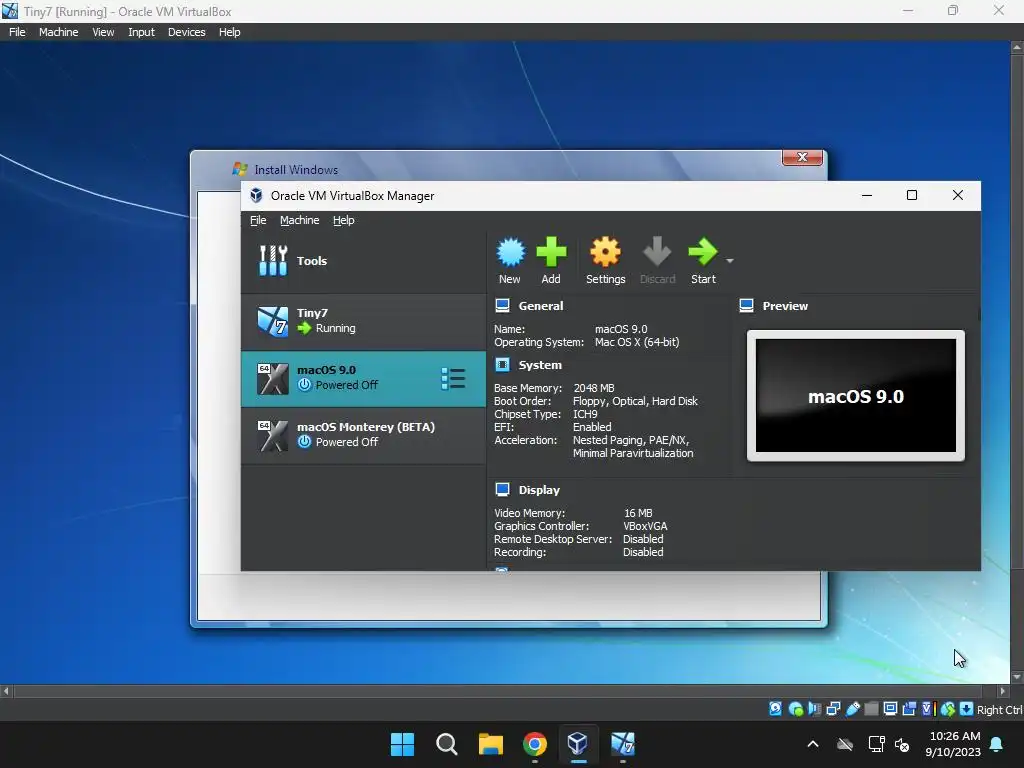Click the network tray icon
1024x768 pixels.
point(876,744)
